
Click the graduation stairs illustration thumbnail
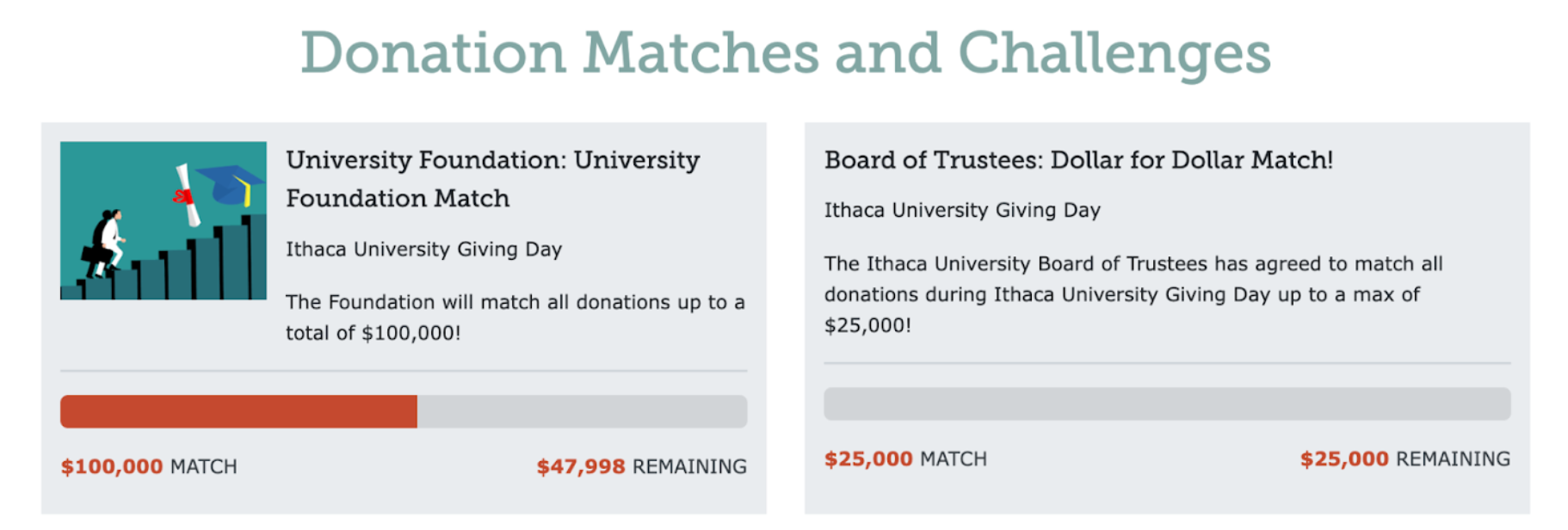(164, 220)
